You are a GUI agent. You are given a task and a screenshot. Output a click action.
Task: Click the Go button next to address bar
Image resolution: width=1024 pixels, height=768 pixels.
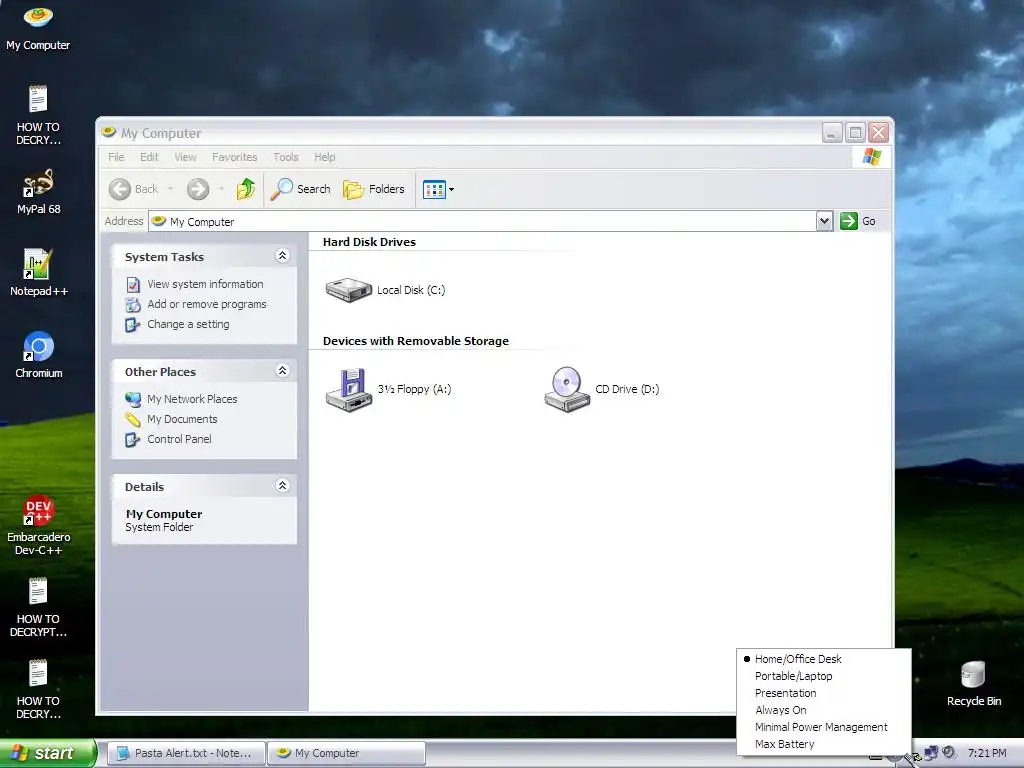click(857, 221)
